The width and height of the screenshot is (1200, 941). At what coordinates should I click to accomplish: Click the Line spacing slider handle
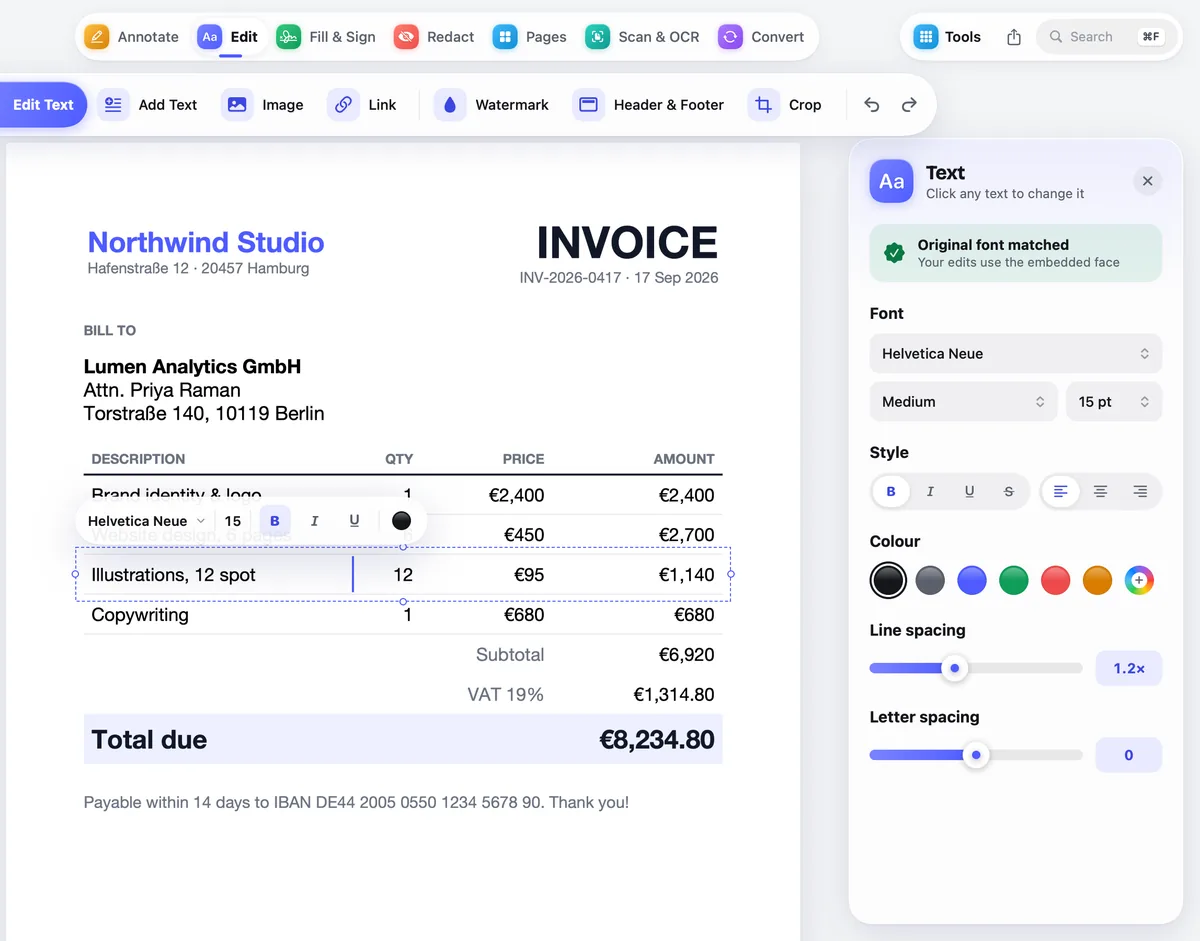click(955, 668)
